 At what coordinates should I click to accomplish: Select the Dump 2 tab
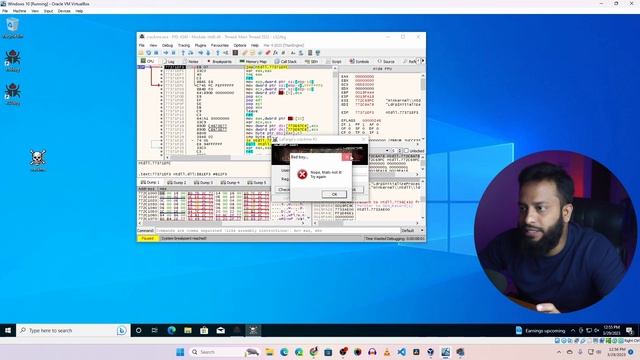point(177,182)
